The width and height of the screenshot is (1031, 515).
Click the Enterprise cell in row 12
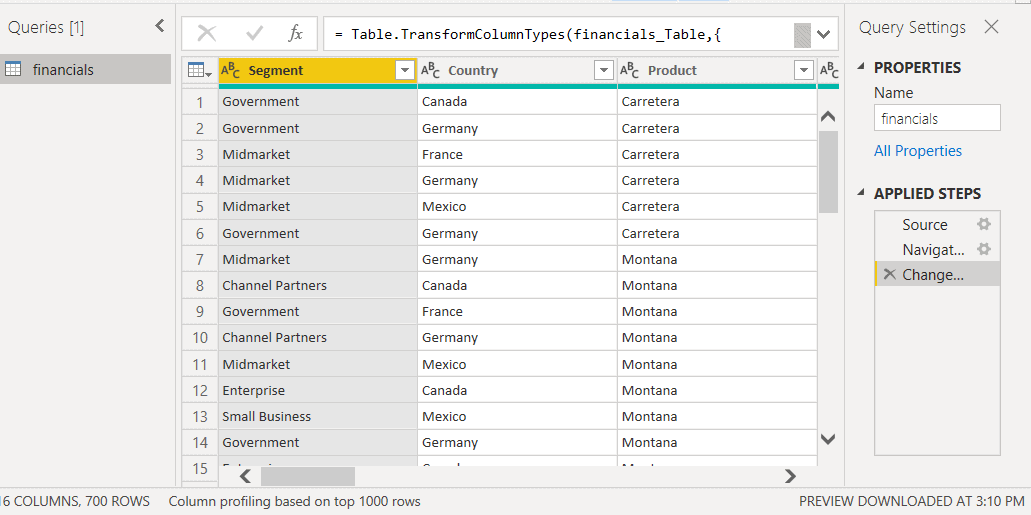click(318, 390)
